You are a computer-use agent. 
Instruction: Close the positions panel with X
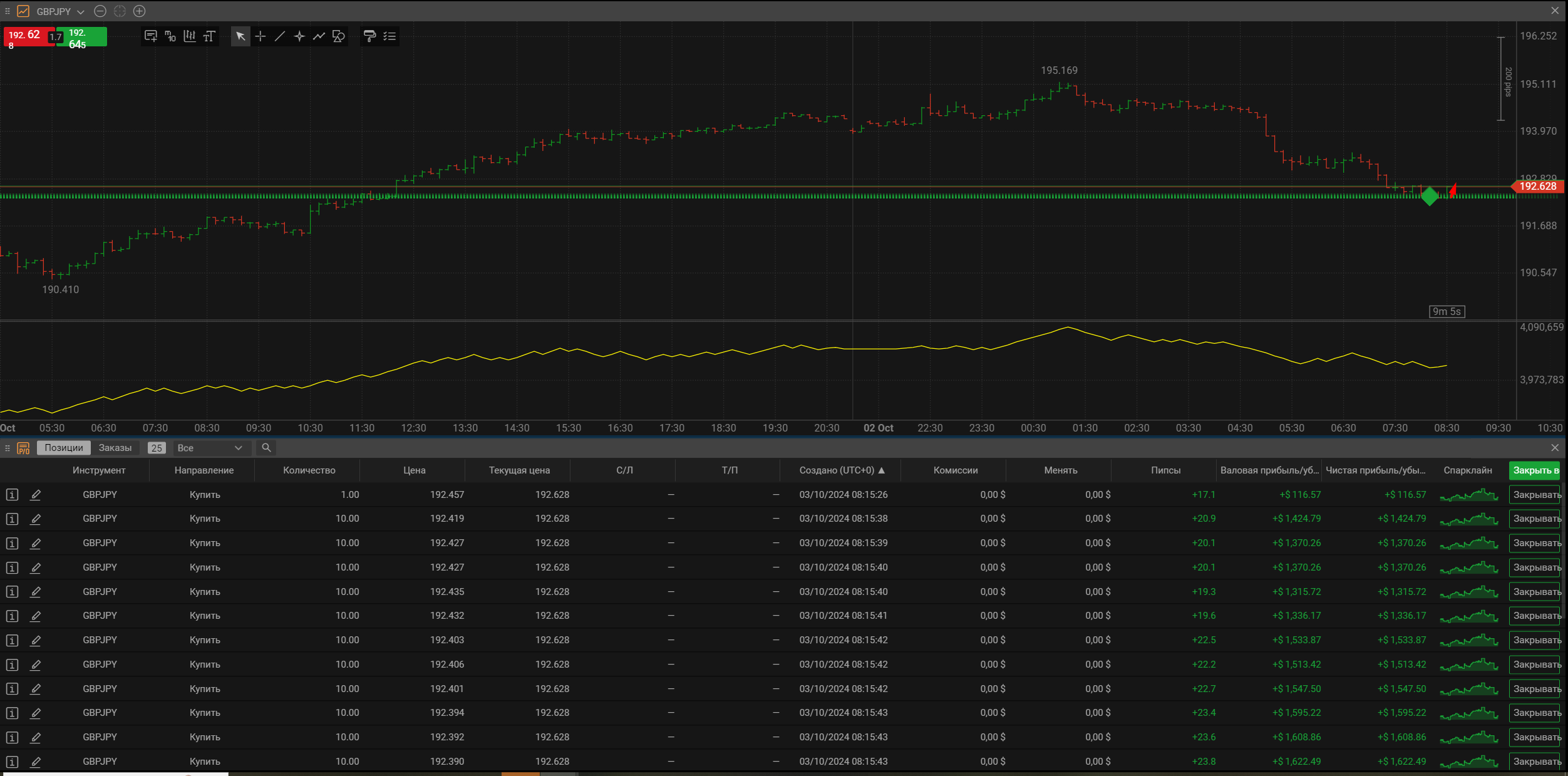(1554, 448)
